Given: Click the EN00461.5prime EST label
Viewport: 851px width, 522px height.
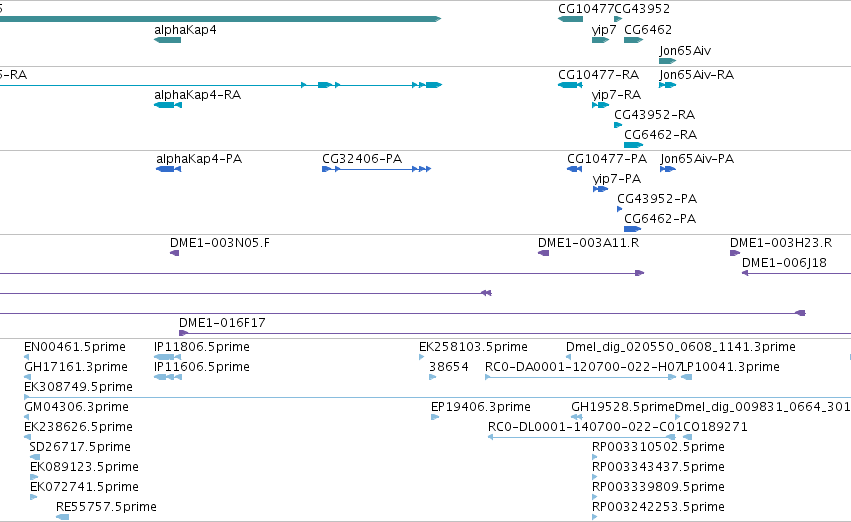Looking at the screenshot, I should tap(75, 347).
